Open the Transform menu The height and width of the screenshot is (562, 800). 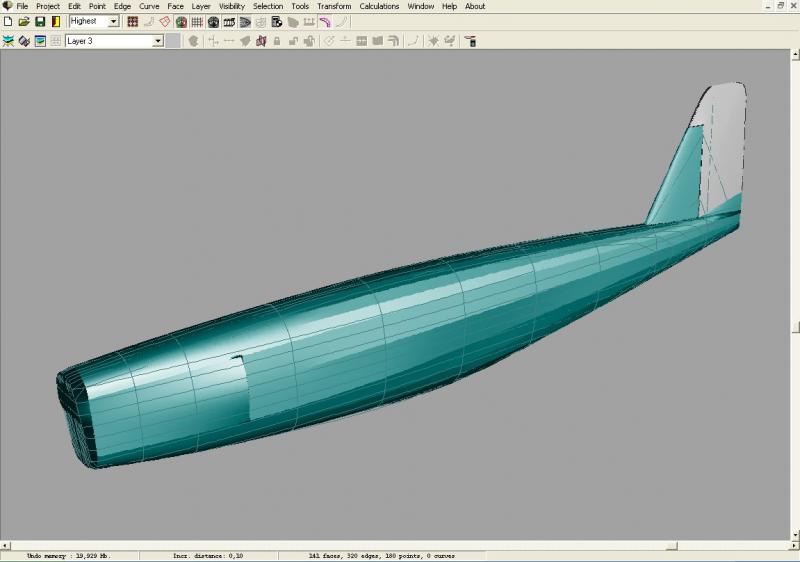[x=334, y=6]
